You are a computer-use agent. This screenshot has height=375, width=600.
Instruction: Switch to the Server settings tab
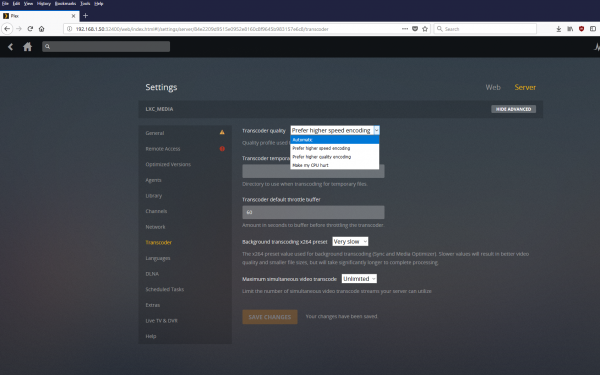pos(525,87)
